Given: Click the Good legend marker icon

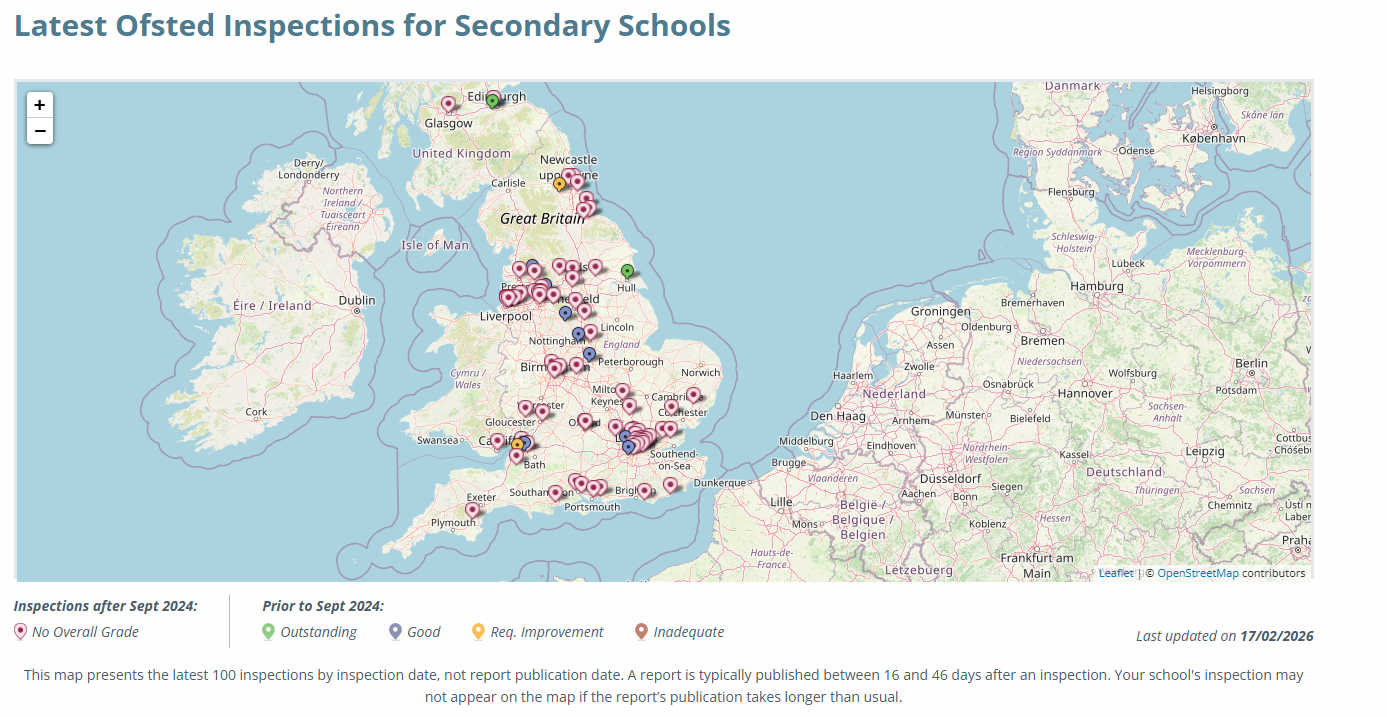Looking at the screenshot, I should 395,631.
